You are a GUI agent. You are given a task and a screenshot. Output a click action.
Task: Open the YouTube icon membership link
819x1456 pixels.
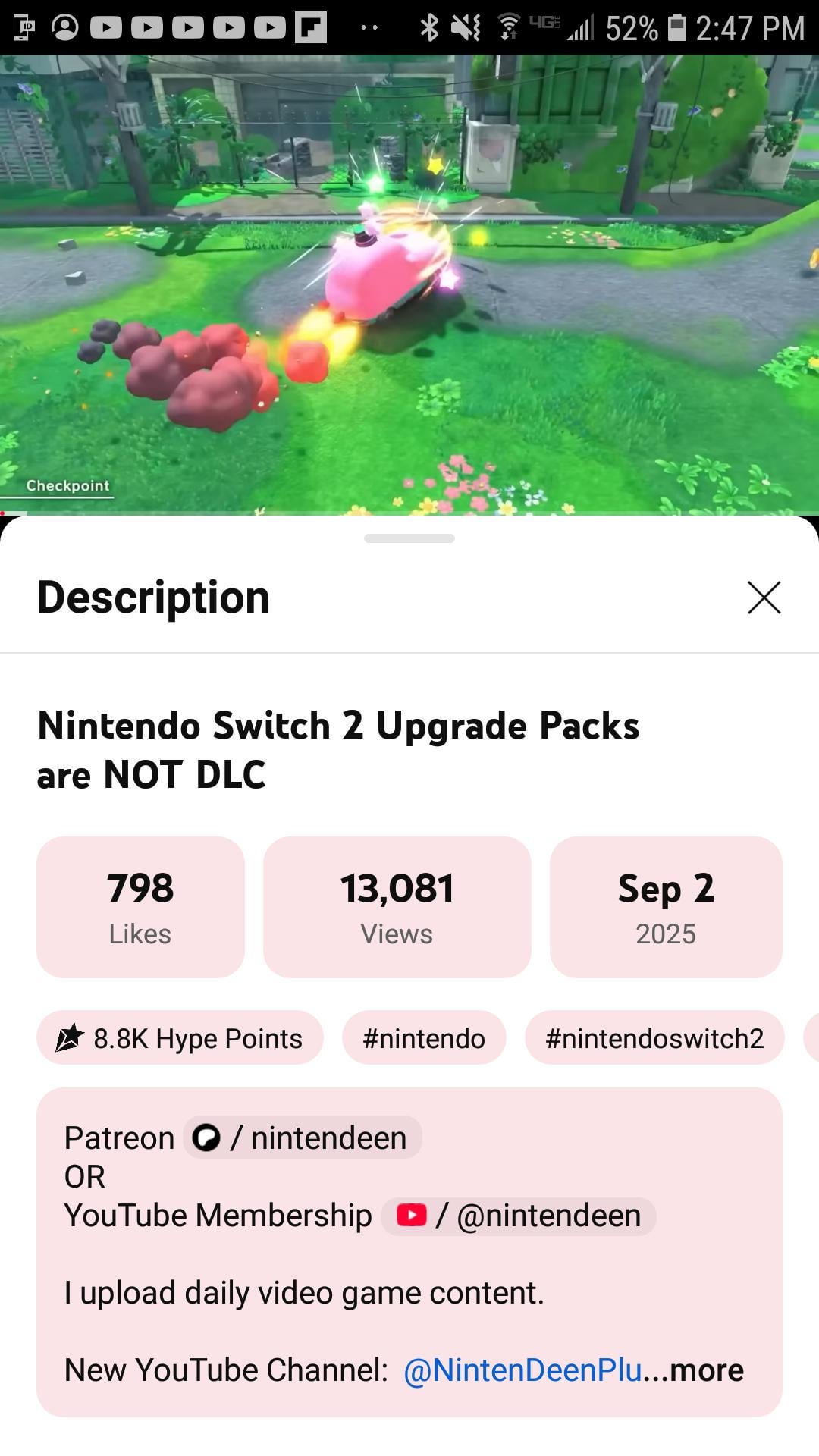[x=412, y=1216]
